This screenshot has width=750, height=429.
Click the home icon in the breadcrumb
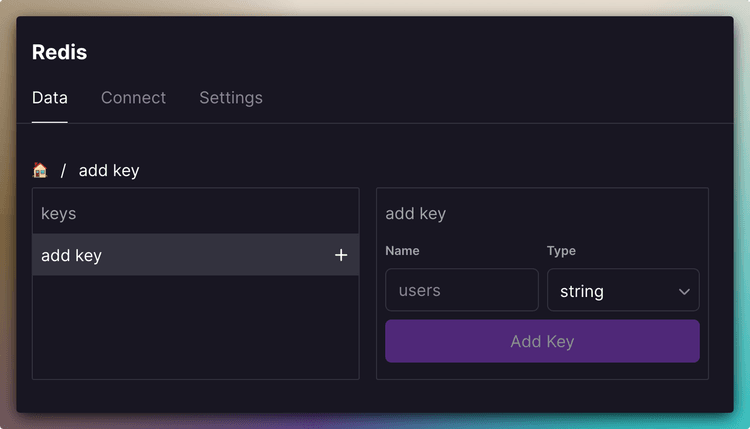tap(40, 170)
